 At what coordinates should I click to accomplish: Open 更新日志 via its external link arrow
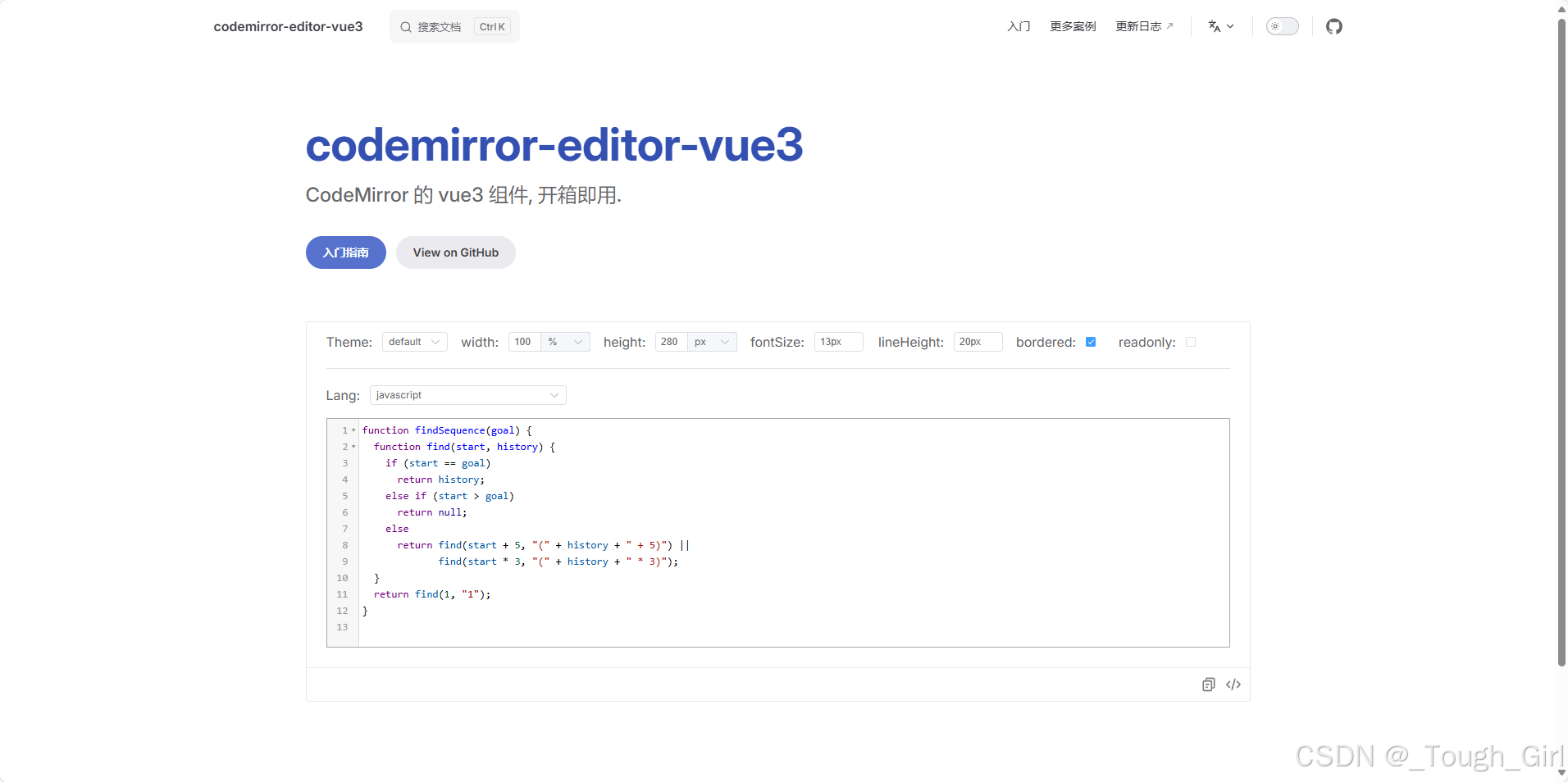(1171, 25)
